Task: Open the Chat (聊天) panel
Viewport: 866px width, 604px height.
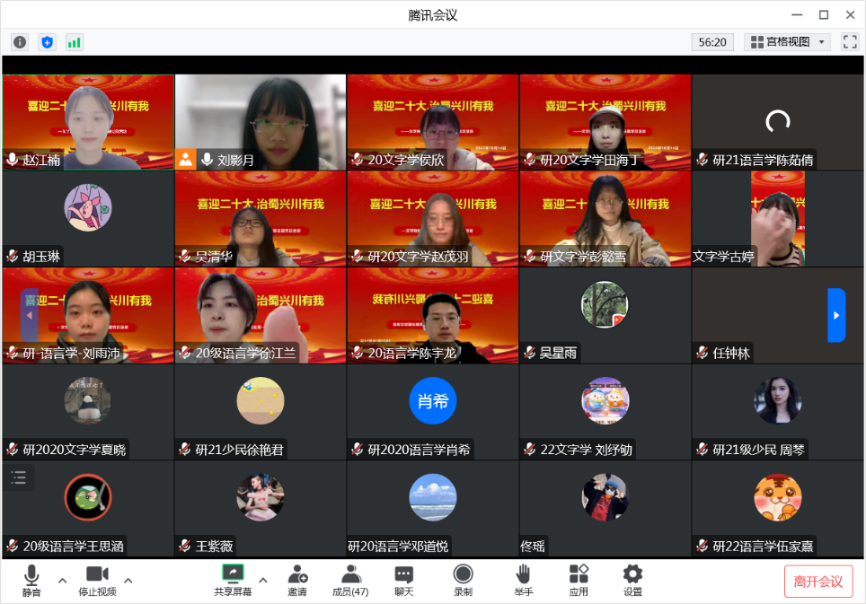Action: [x=403, y=579]
